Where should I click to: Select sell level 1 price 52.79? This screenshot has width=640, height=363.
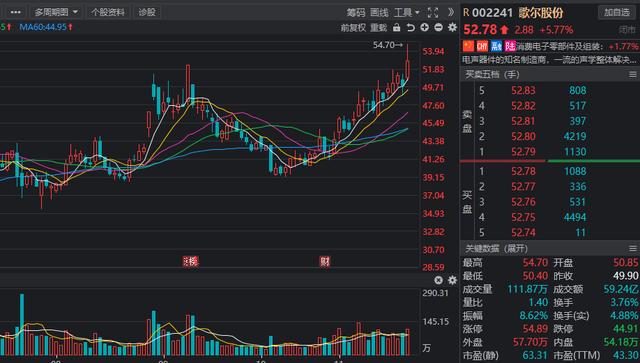(523, 152)
